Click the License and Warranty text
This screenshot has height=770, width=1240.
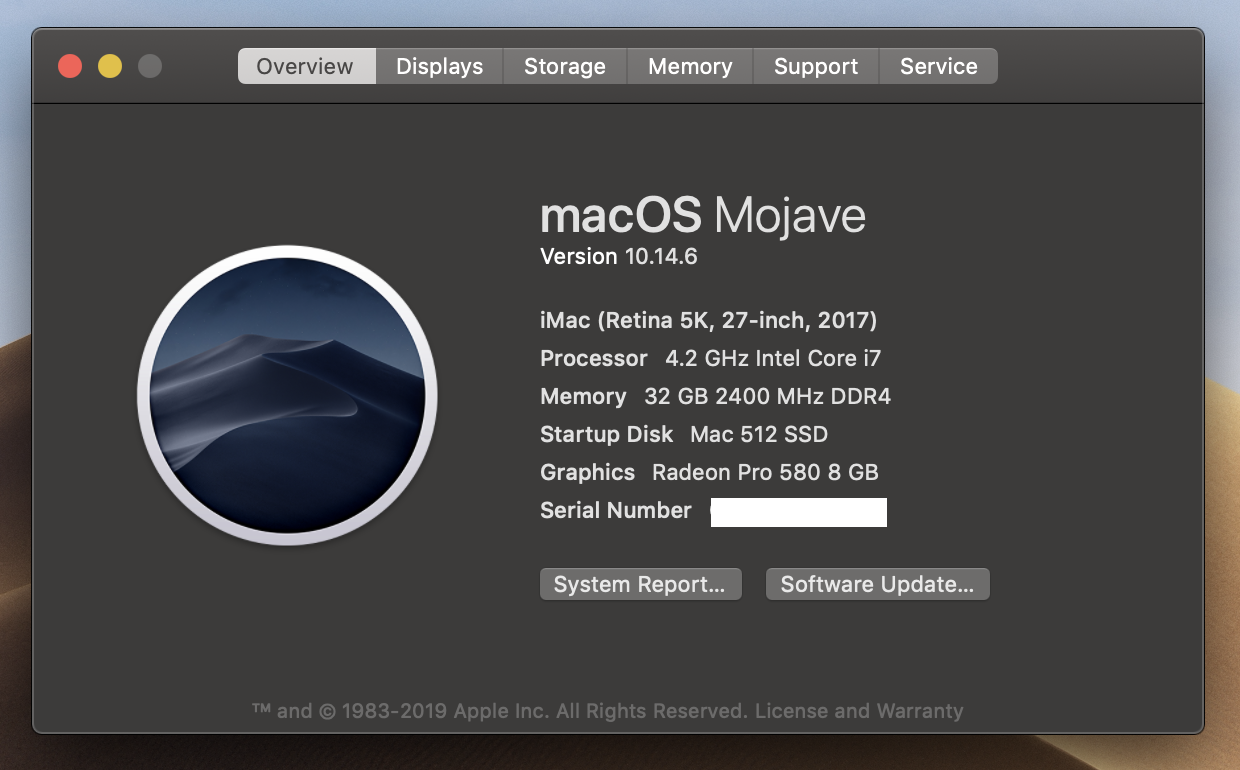[x=859, y=711]
